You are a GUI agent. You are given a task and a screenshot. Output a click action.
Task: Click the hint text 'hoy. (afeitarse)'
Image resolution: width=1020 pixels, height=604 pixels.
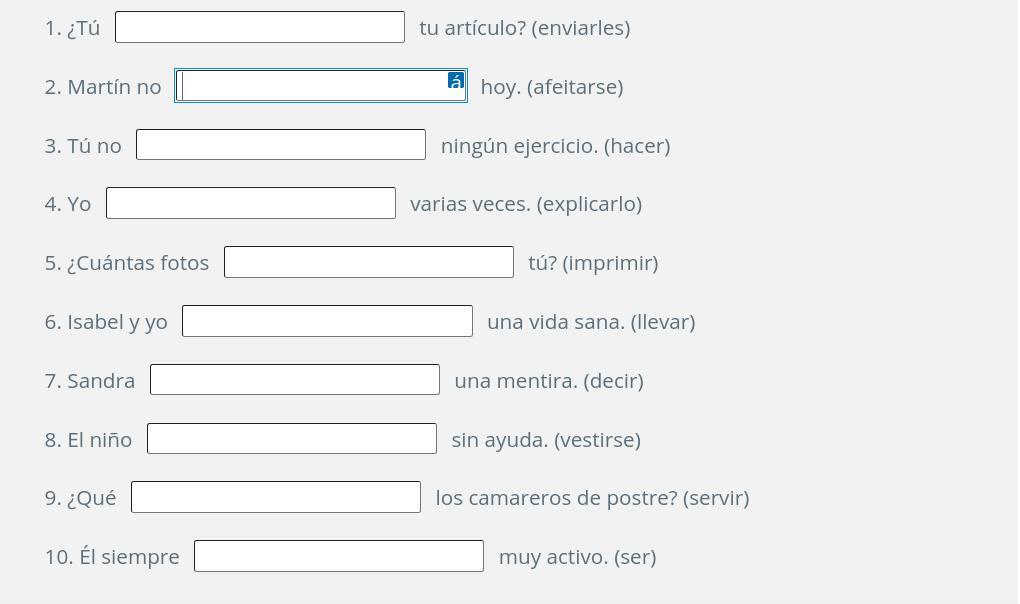point(552,87)
